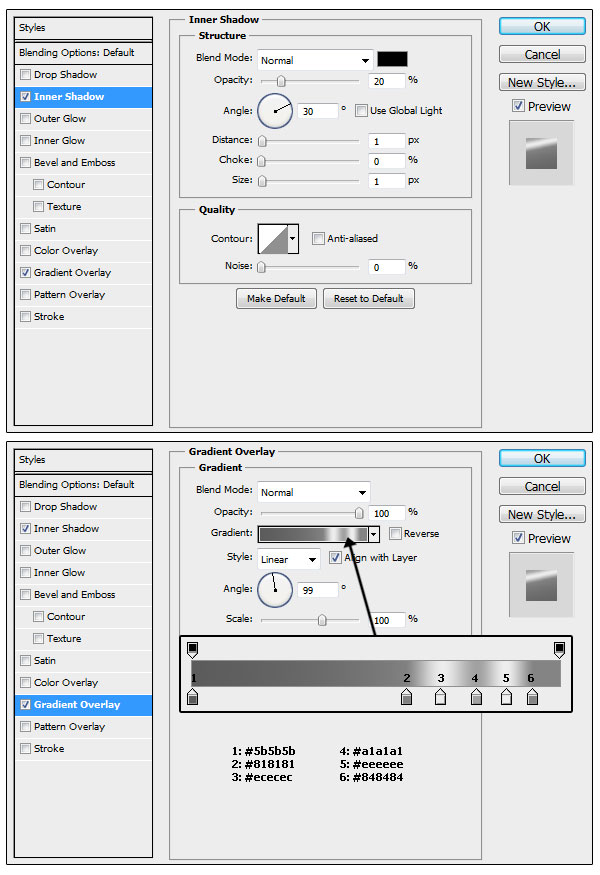Click Scale value field
This screenshot has width=600, height=875.
point(387,620)
